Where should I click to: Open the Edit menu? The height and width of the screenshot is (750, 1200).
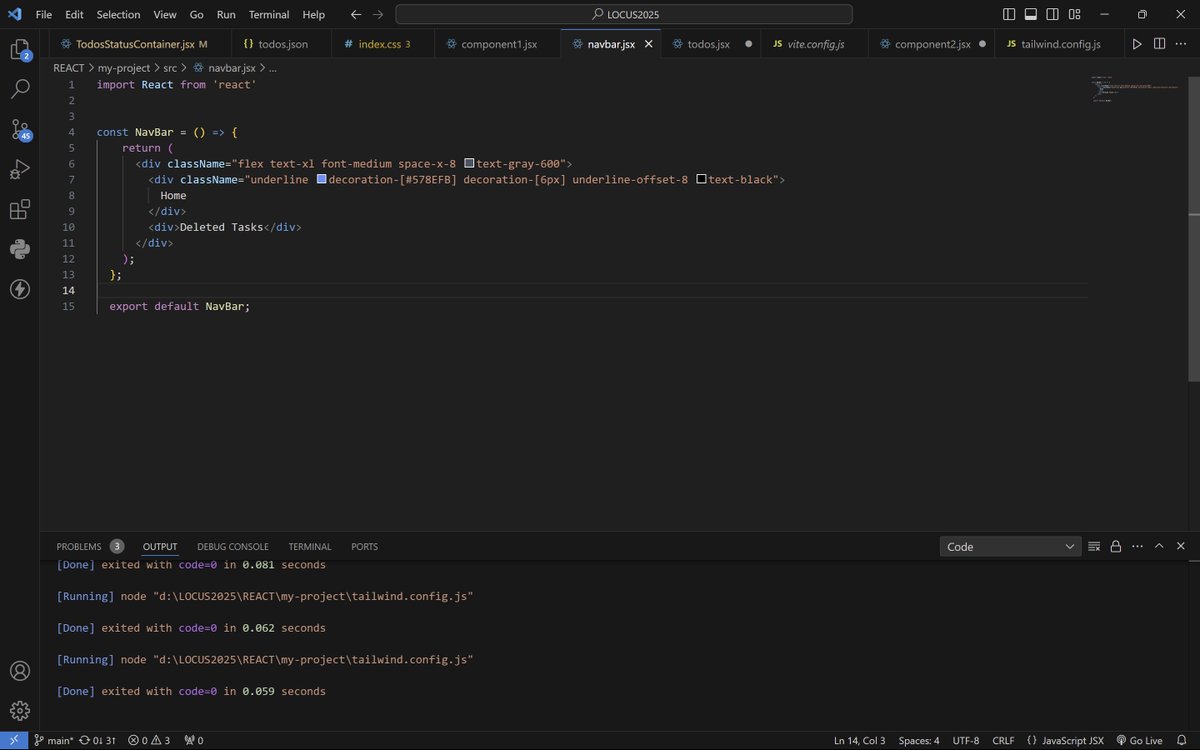[73, 15]
